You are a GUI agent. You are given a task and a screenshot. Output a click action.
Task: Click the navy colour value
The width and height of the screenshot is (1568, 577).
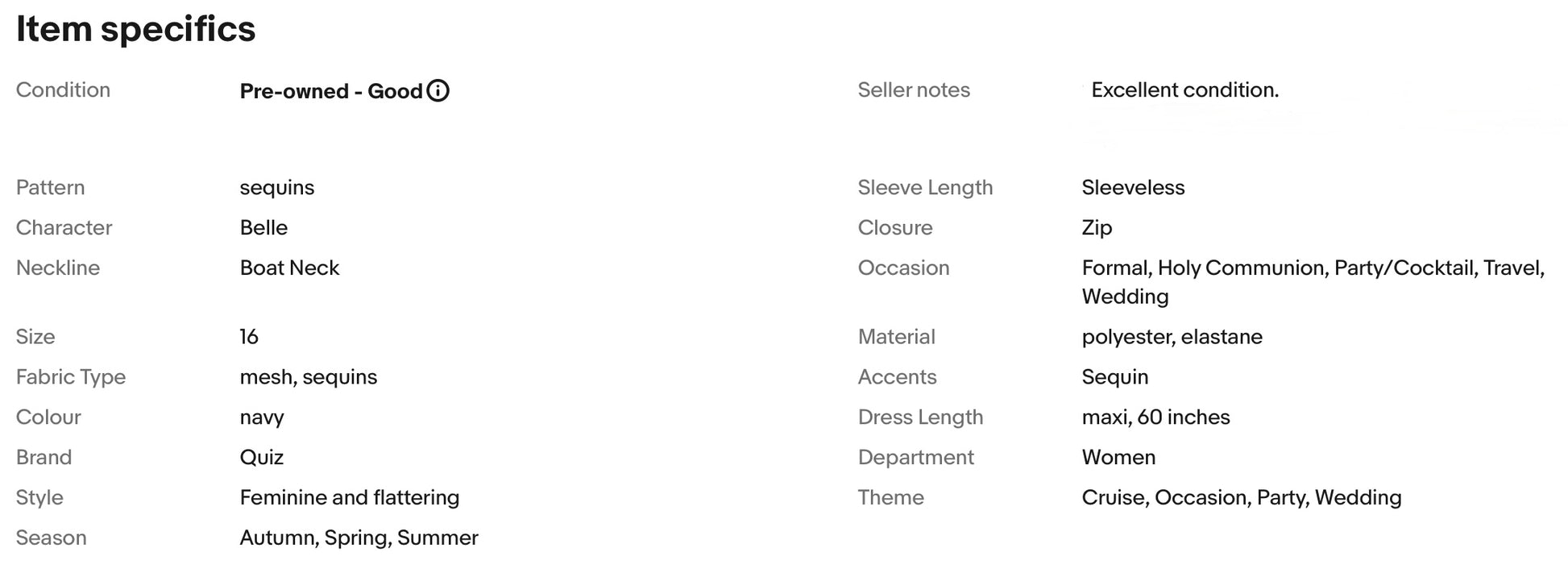[262, 418]
